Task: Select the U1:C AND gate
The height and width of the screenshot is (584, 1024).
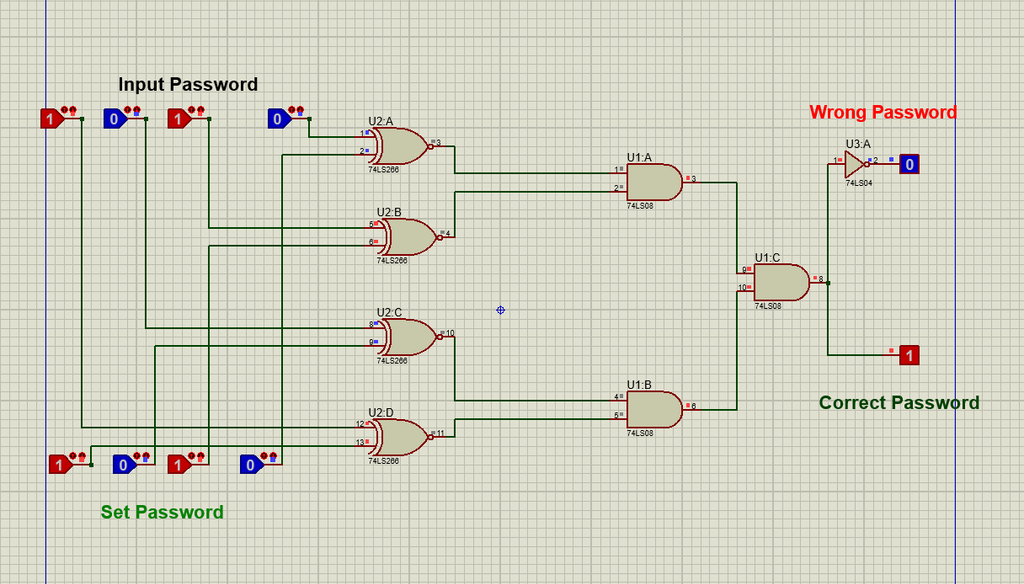Action: point(782,282)
